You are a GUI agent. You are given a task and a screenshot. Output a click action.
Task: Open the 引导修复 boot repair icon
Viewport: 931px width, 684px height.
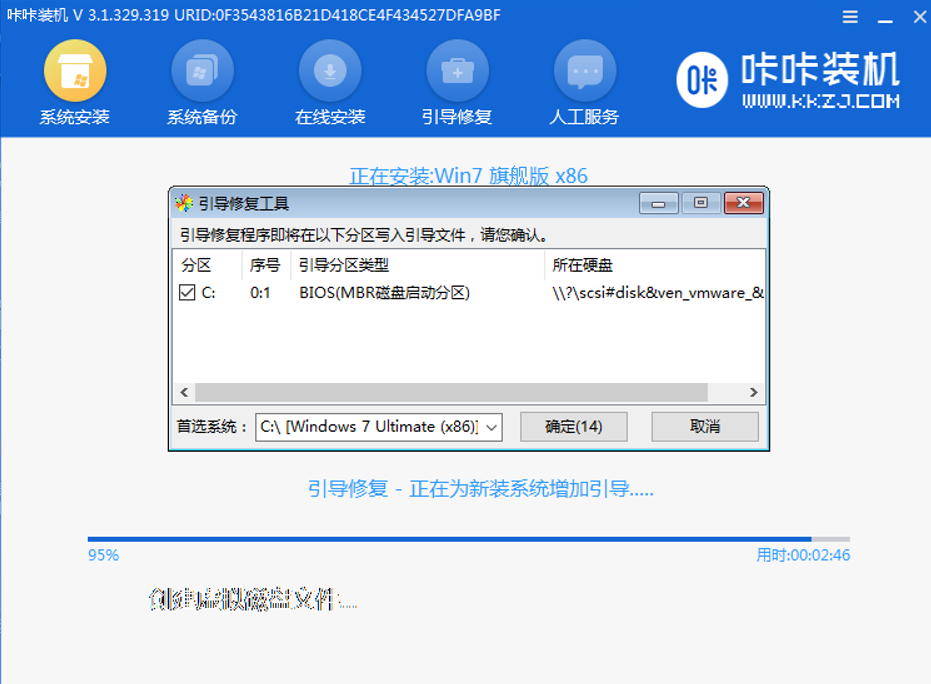pyautogui.click(x=457, y=71)
